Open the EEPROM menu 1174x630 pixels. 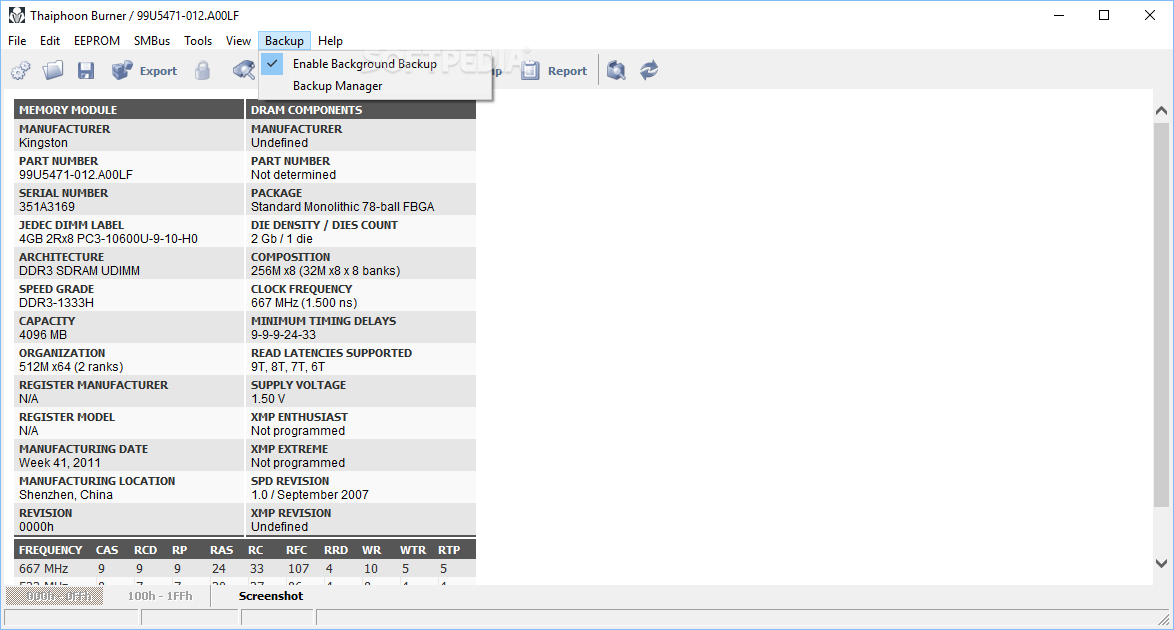coord(97,40)
